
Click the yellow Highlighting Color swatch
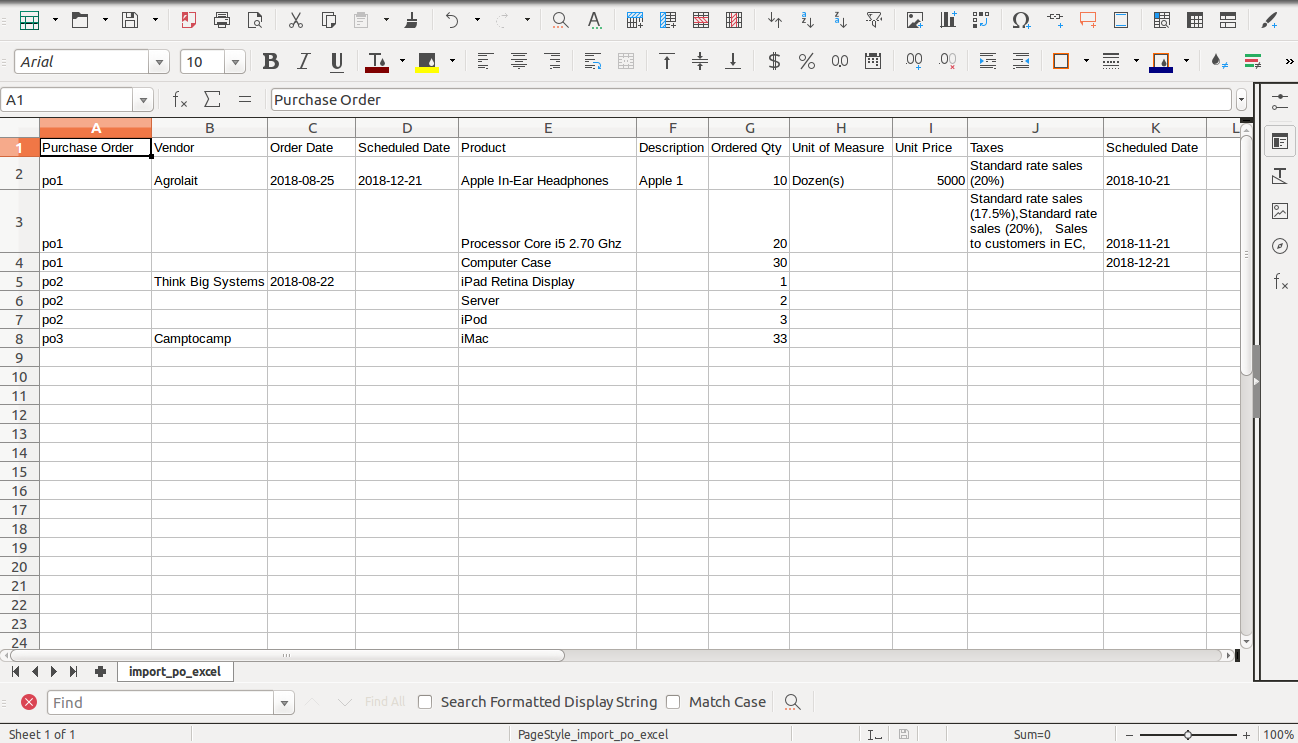tap(428, 62)
